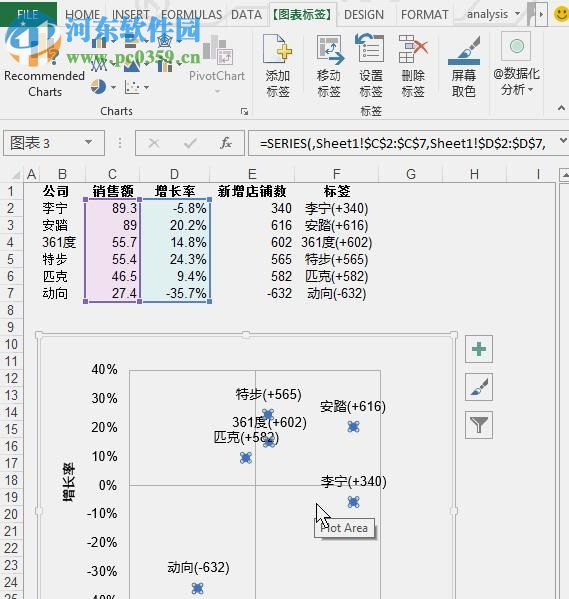Viewport: 569px width, 599px height.
Task: Select column D header
Action: (174, 174)
